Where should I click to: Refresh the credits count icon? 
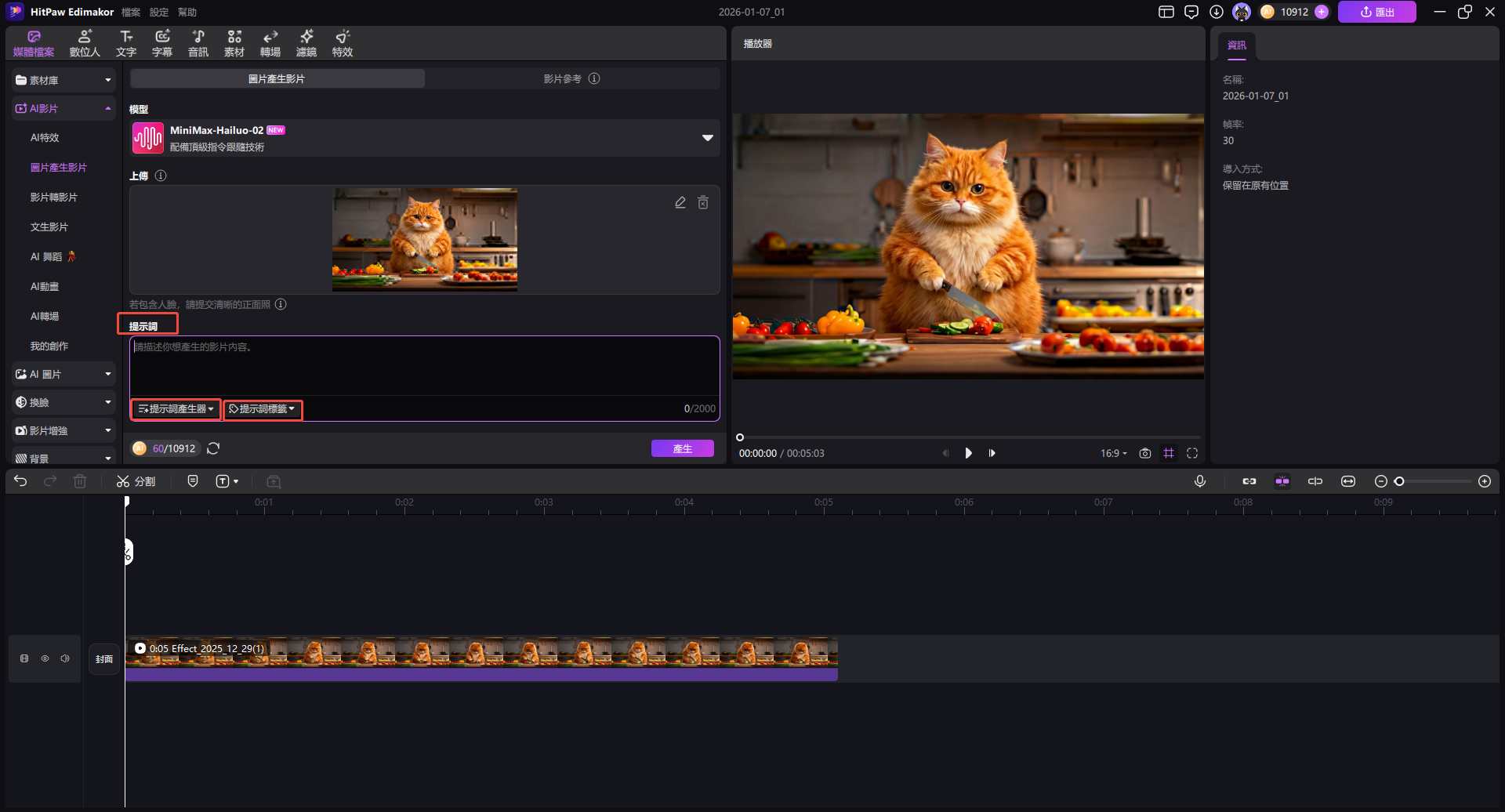[213, 448]
